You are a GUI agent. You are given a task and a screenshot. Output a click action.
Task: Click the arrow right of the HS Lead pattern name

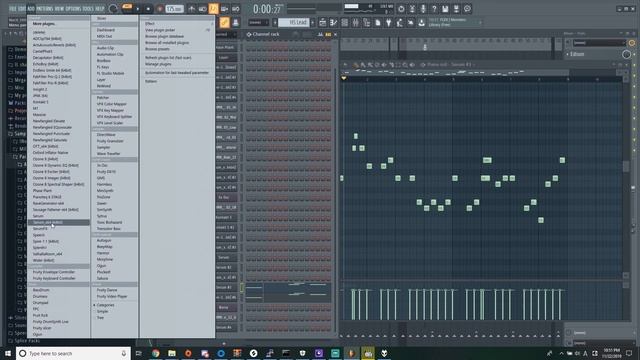click(x=313, y=22)
